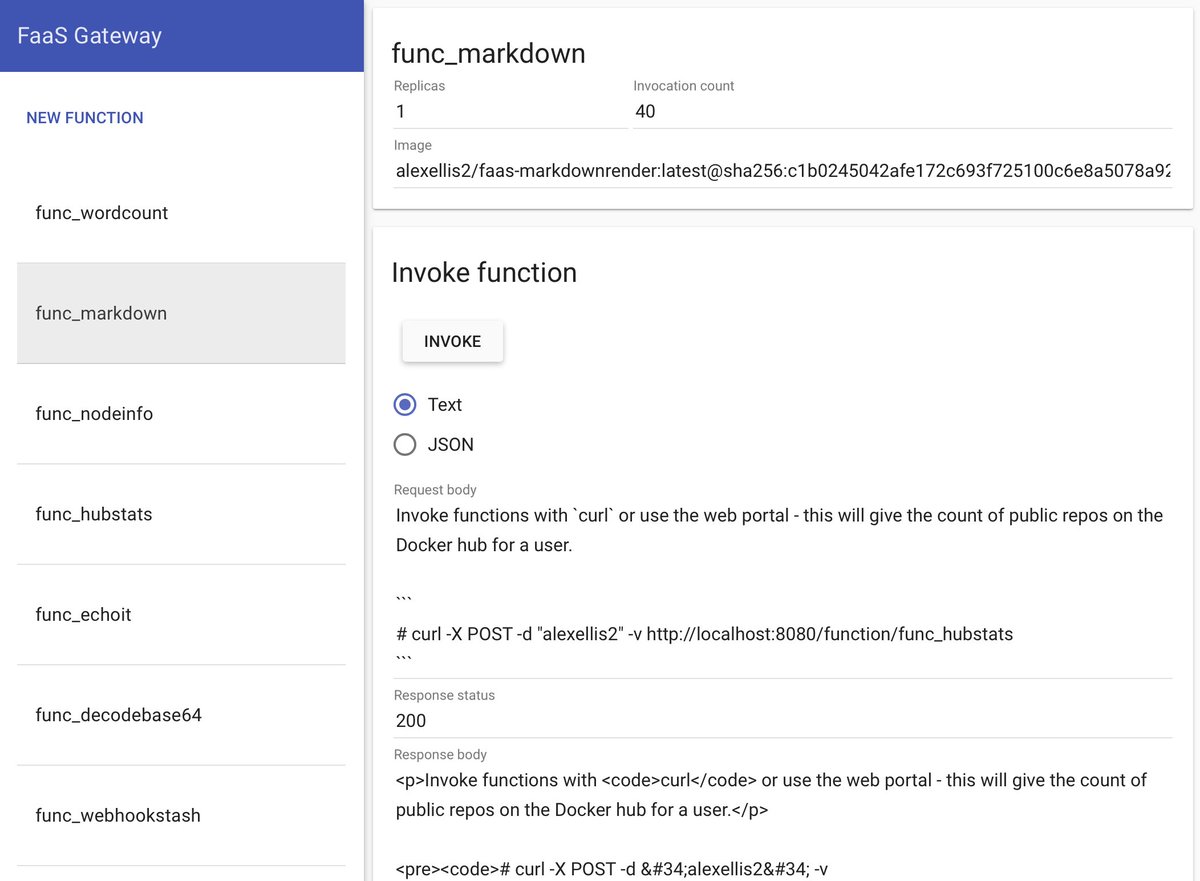The image size is (1200, 881).
Task: Click the Response status field showing 200
Action: (782, 721)
